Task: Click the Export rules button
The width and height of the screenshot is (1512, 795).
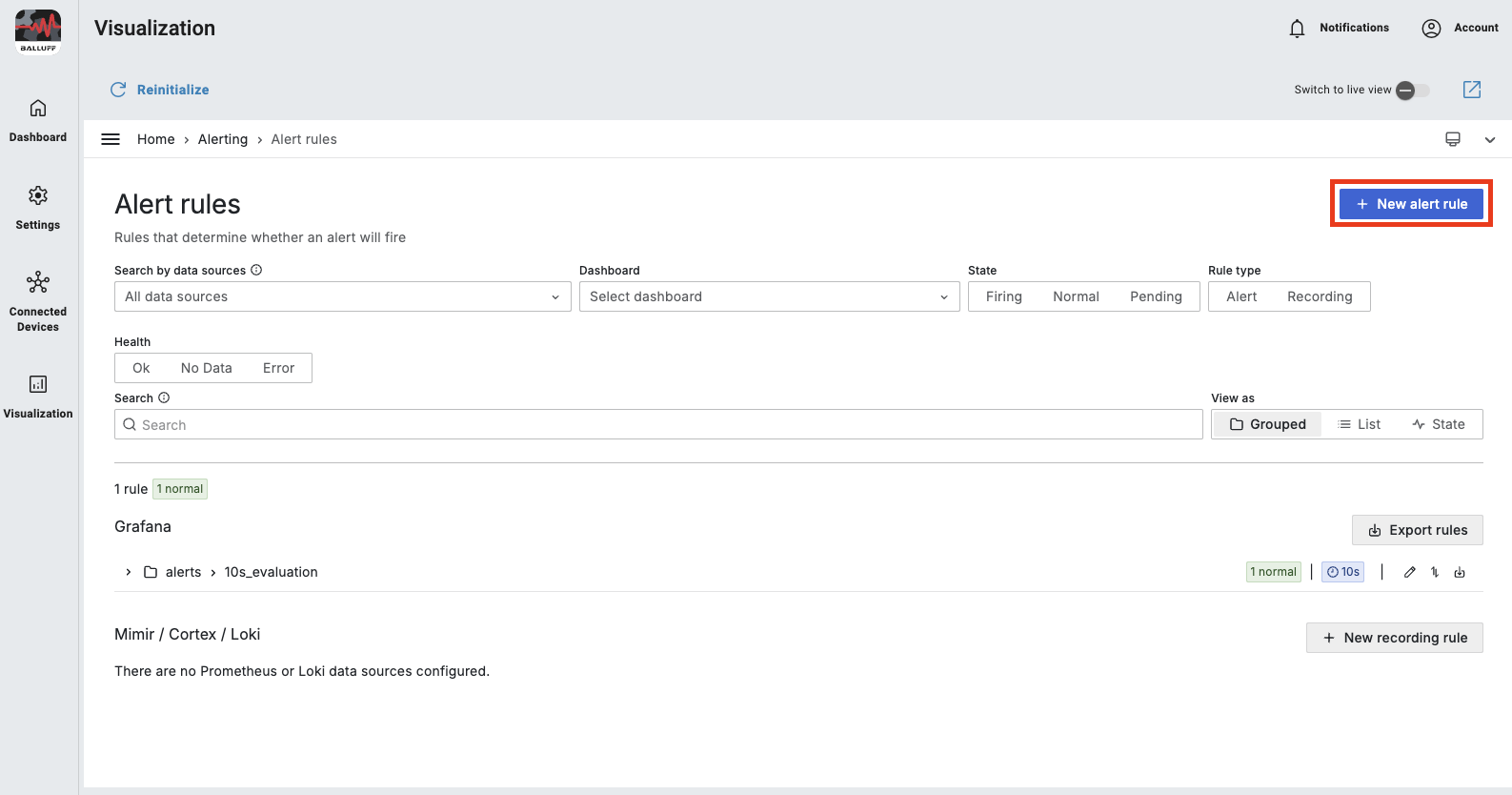Action: [1417, 530]
